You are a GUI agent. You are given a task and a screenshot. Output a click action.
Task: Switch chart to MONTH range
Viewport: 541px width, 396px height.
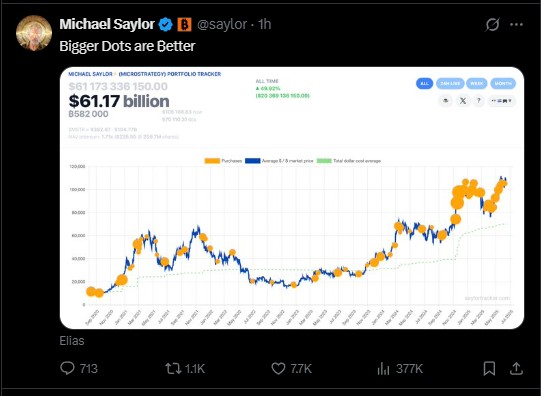pos(503,83)
